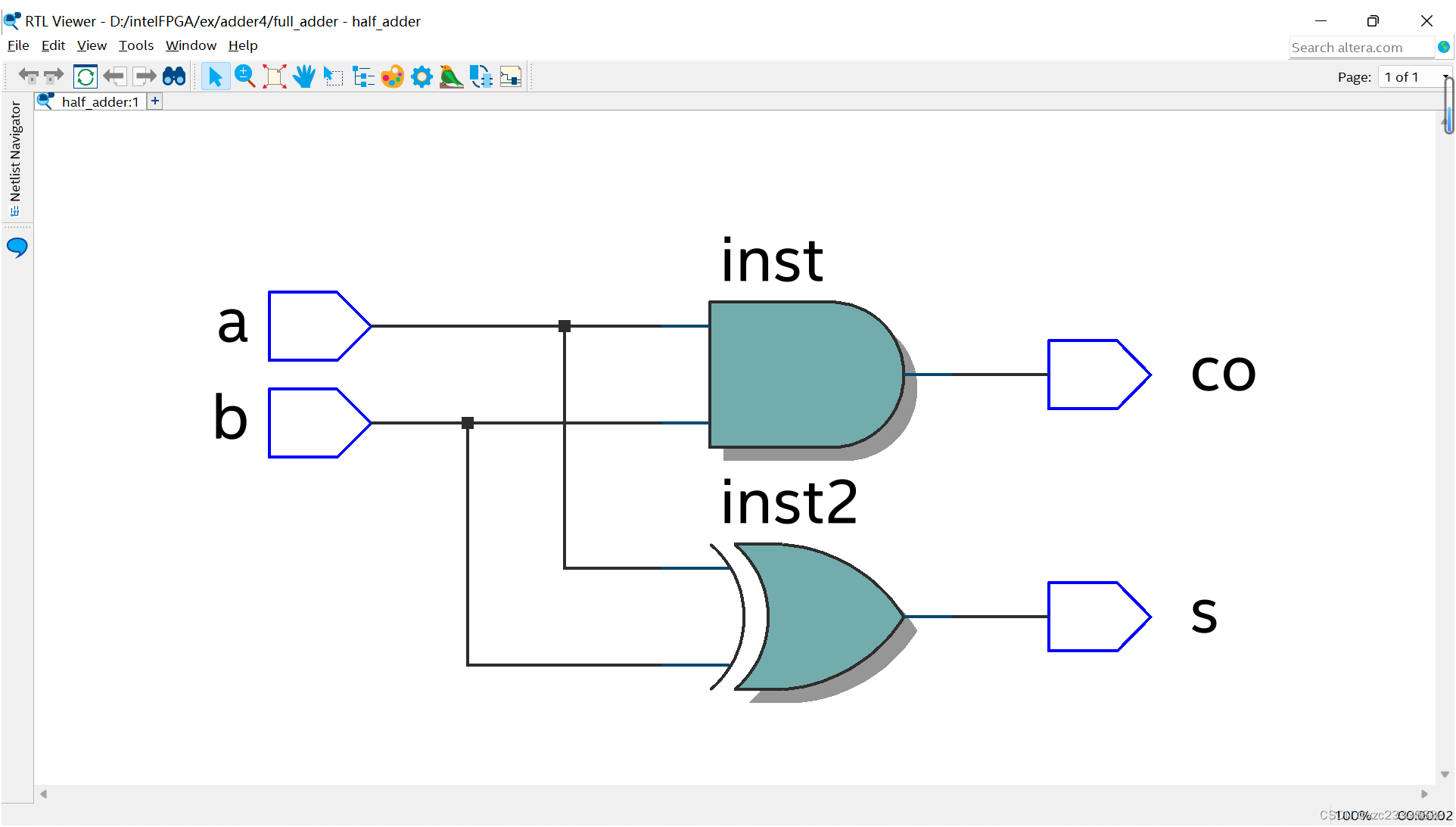Open Display settings gear

(422, 76)
